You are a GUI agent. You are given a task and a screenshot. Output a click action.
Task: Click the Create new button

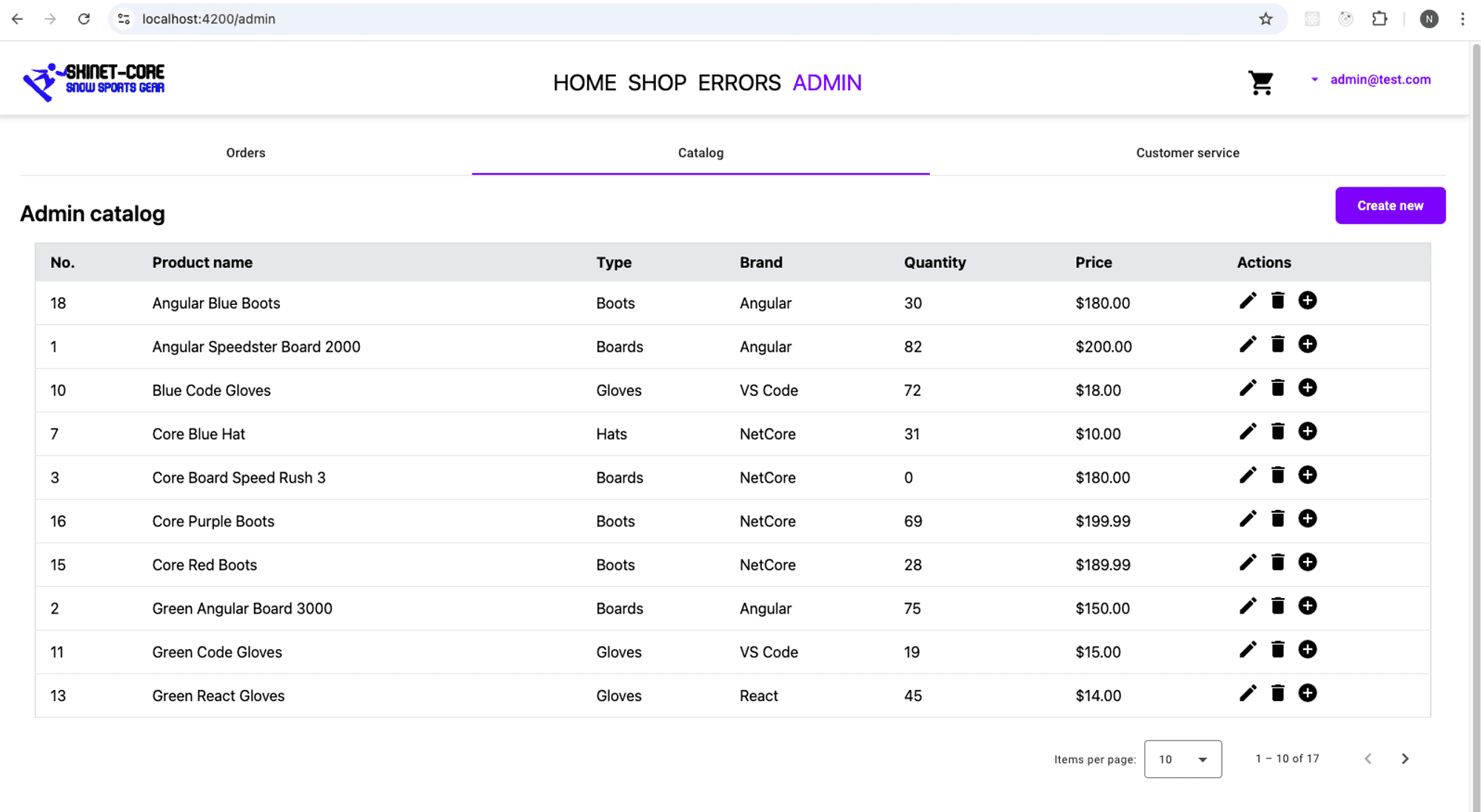click(x=1390, y=206)
